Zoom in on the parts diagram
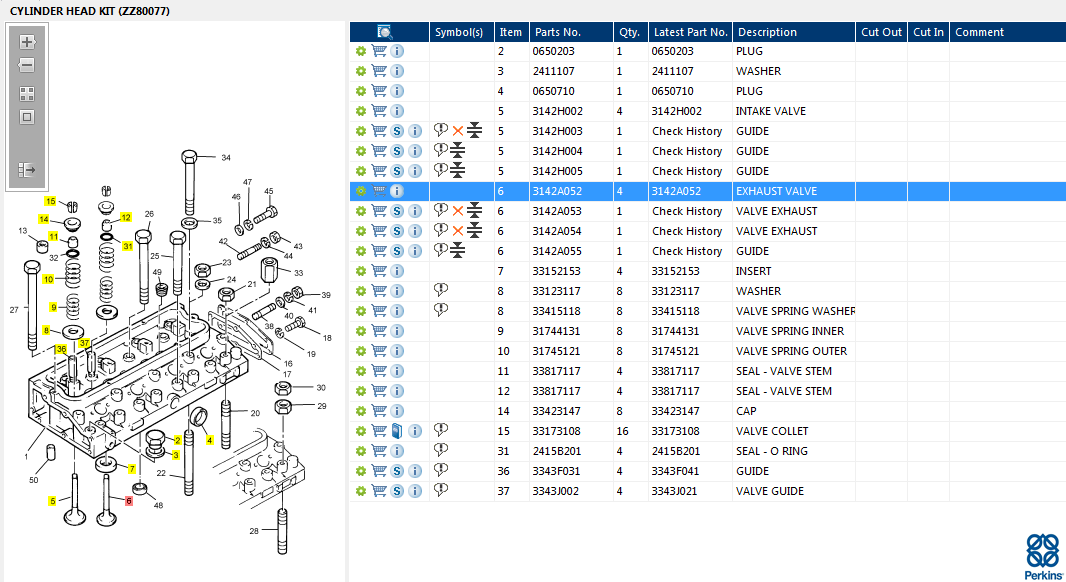This screenshot has width=1066, height=582. click(27, 42)
